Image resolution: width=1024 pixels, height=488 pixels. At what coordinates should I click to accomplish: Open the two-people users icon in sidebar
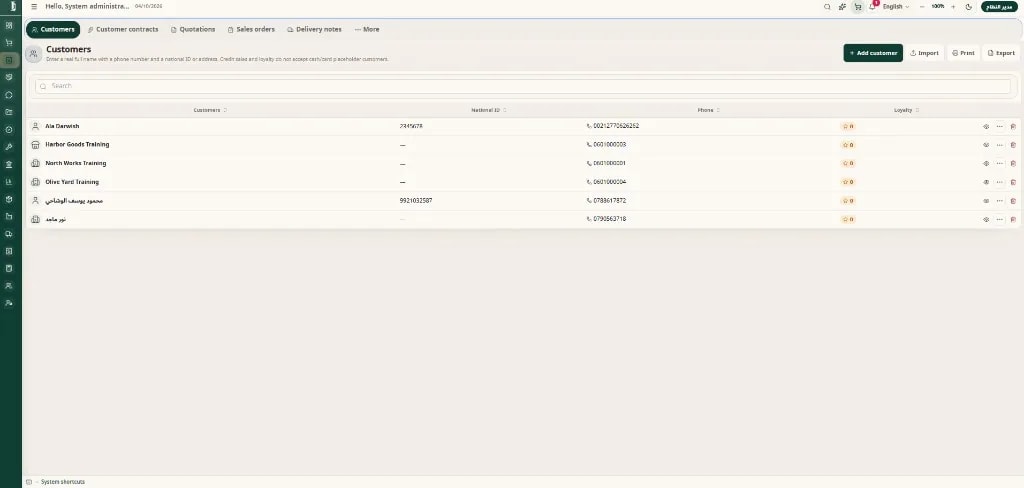[8, 285]
